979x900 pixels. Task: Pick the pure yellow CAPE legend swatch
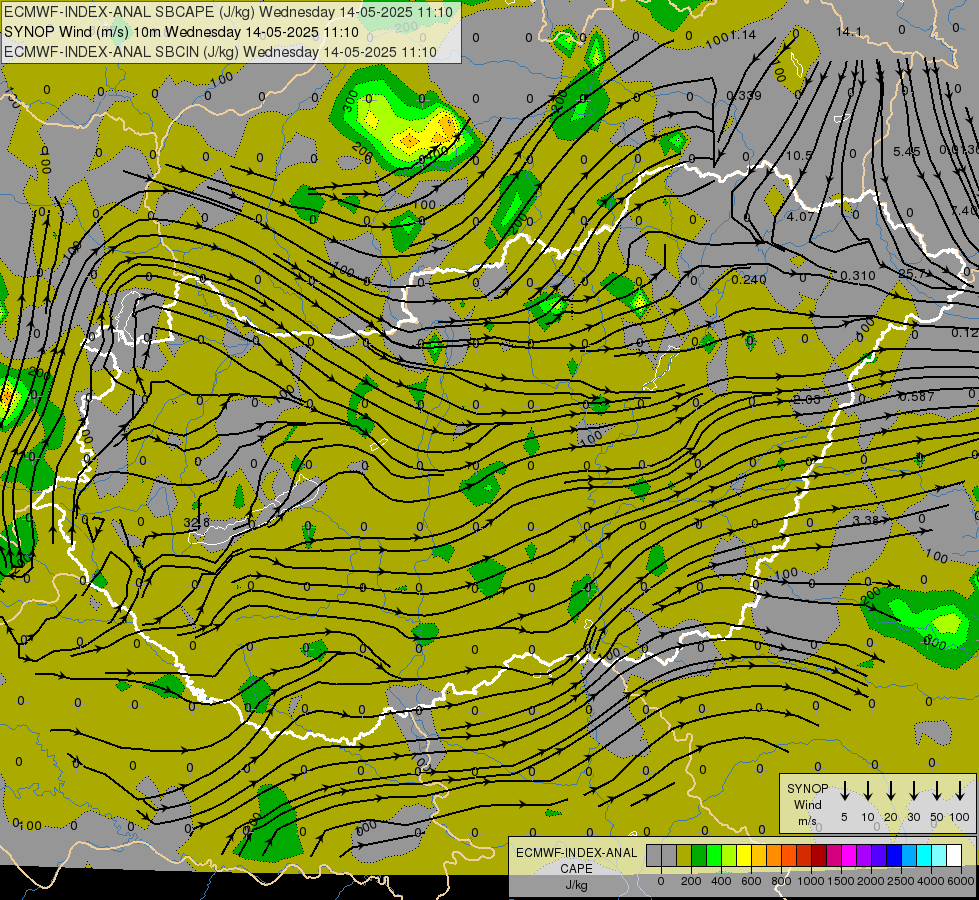tap(744, 855)
